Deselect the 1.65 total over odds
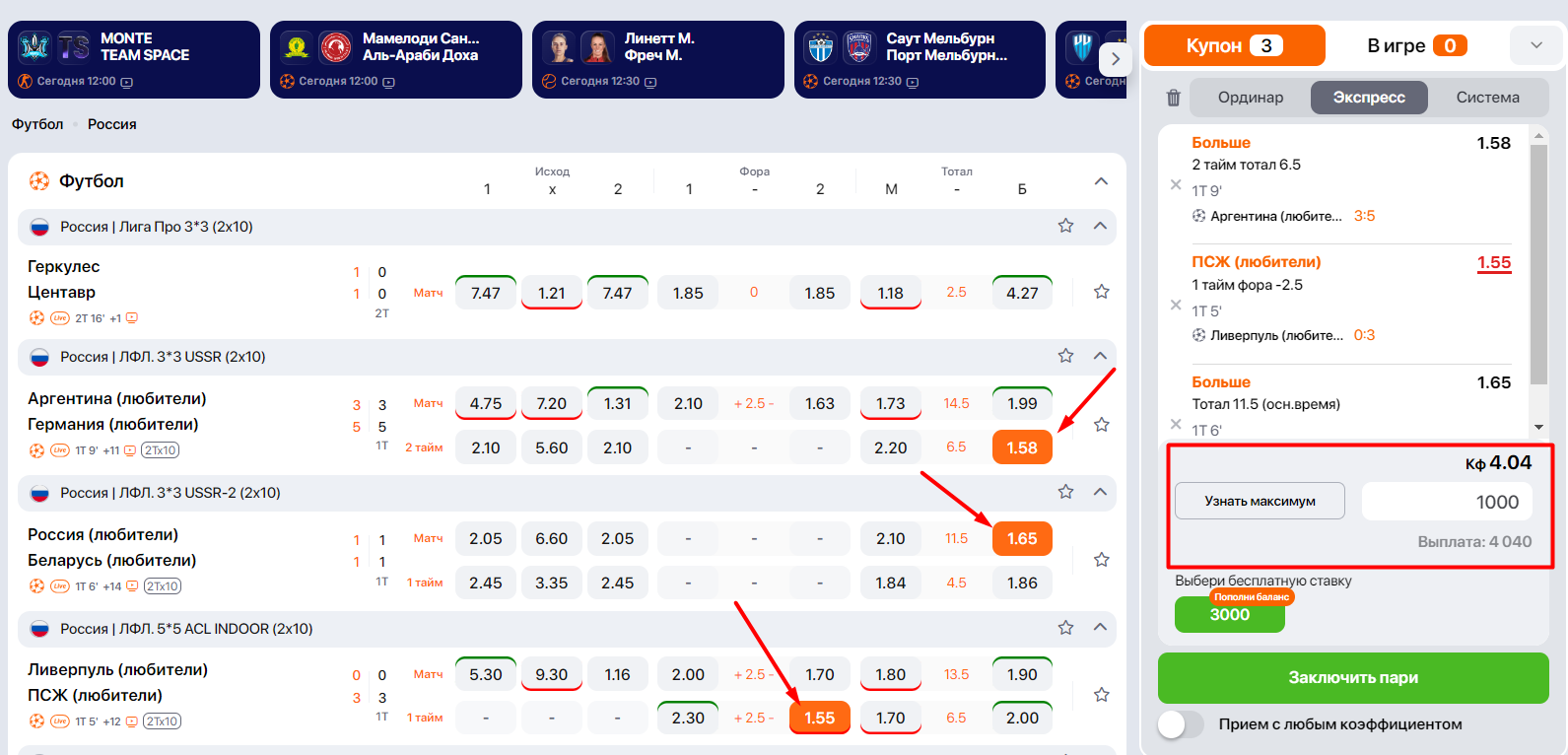 tap(1022, 538)
